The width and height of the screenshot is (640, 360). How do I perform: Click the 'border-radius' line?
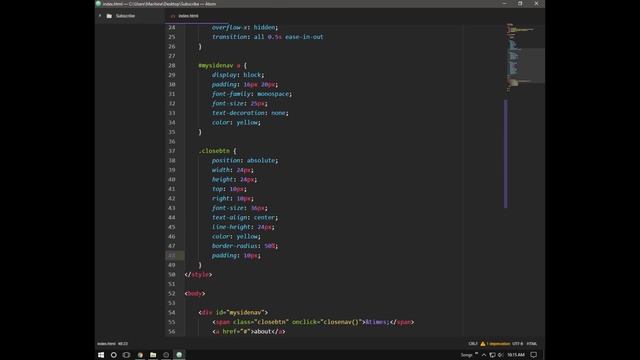pos(245,246)
